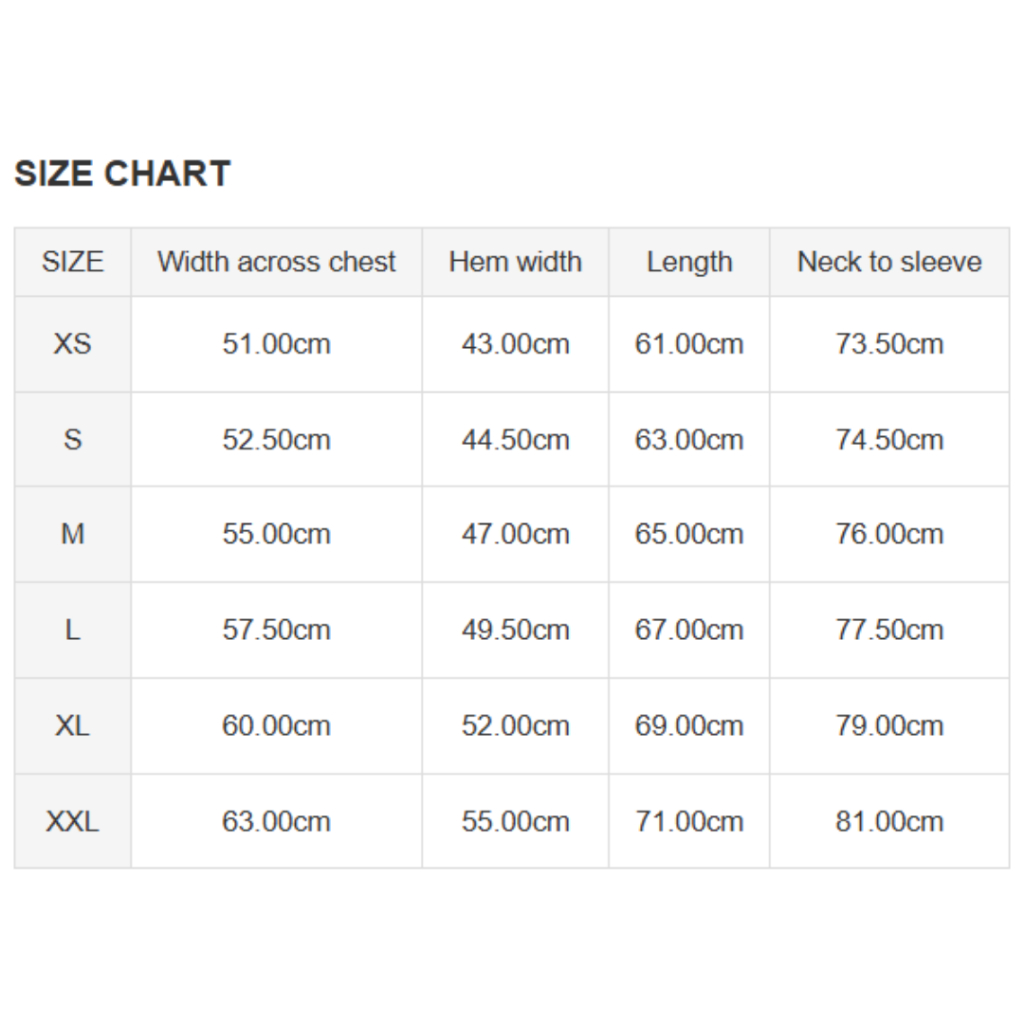This screenshot has width=1024, height=1024.
Task: Select the 44.50cm hem width cell
Action: 515,440
